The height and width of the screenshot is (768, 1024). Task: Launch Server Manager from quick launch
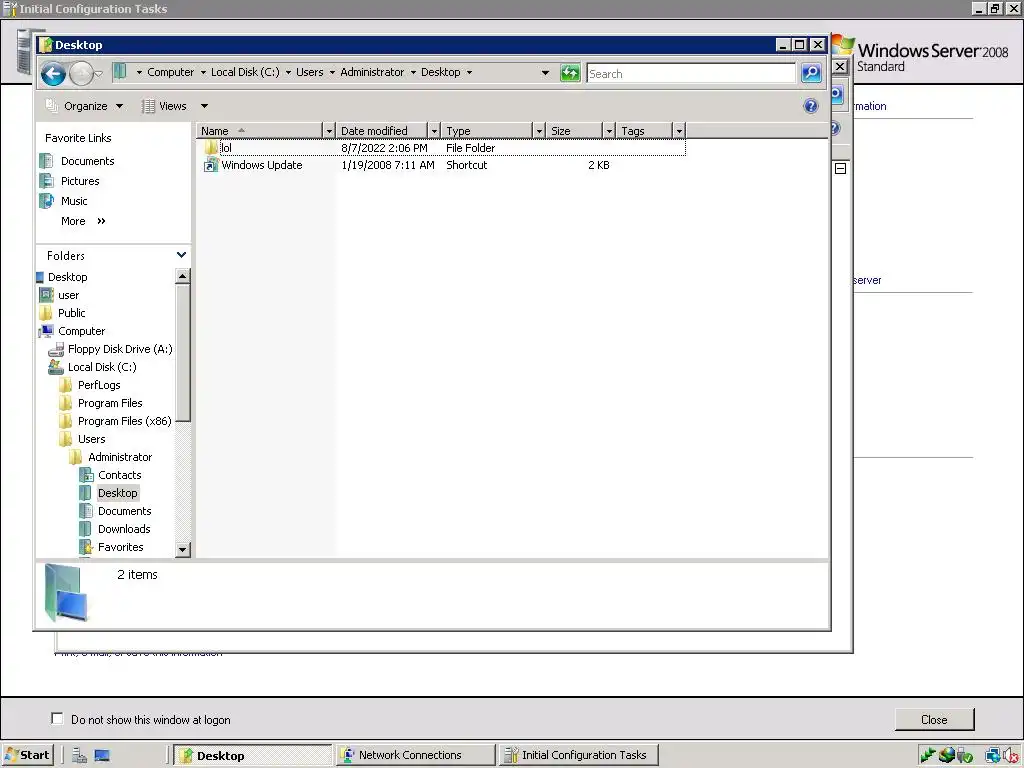tap(80, 755)
